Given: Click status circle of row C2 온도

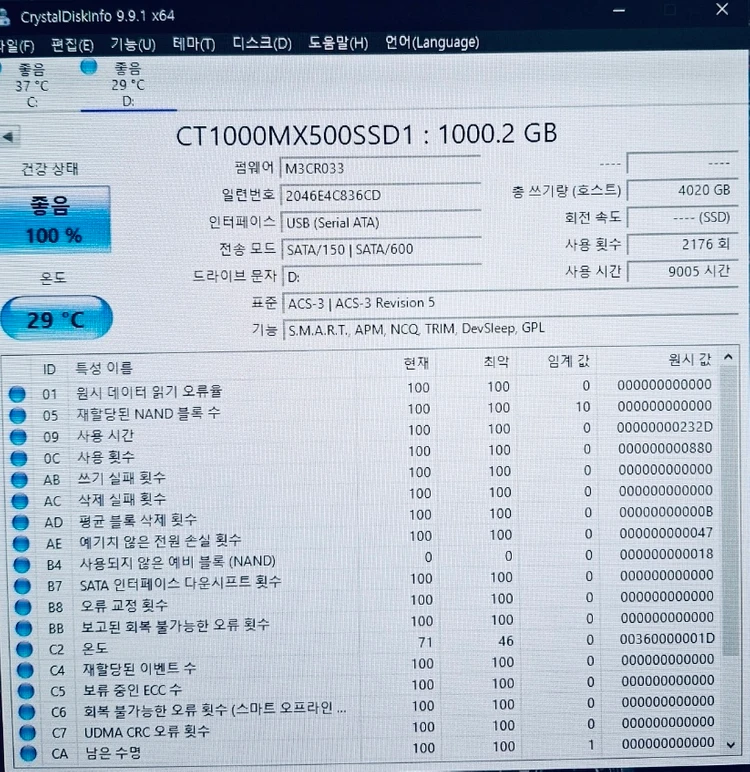Looking at the screenshot, I should 24,649.
